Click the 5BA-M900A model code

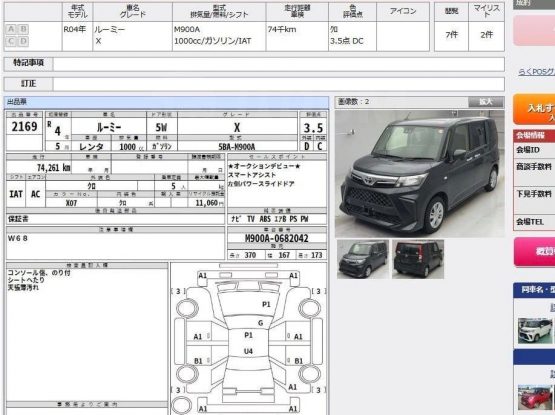click(x=237, y=147)
